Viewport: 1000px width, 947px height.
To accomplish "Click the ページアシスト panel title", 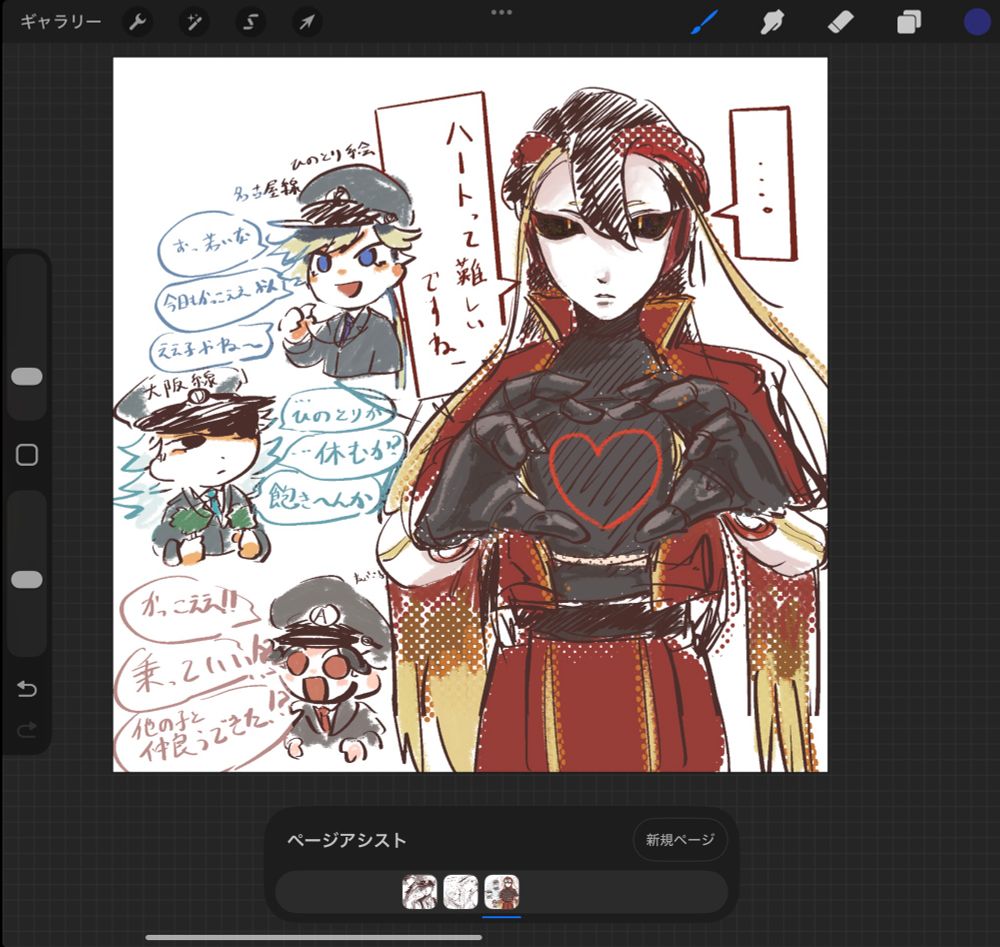I will pos(346,840).
